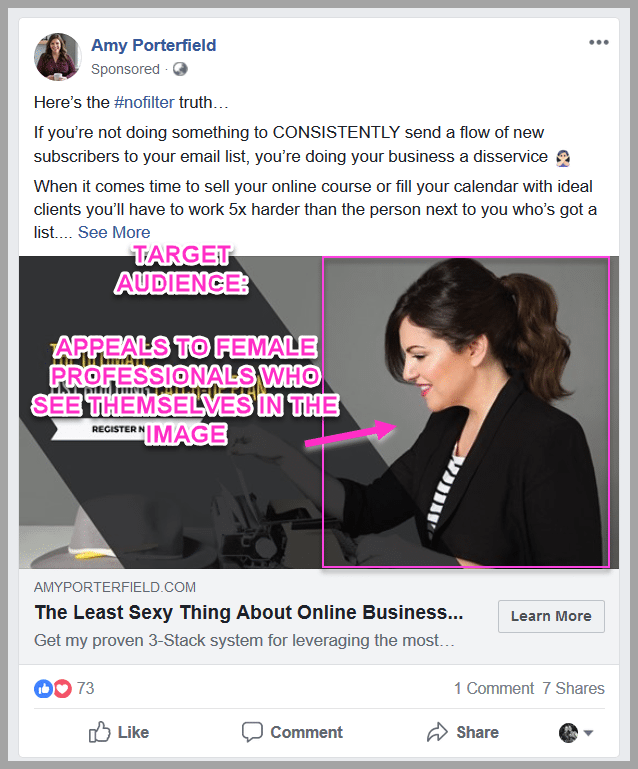The image size is (638, 769).
Task: Open the ad headline The Least Sexy Thing
Action: [249, 613]
